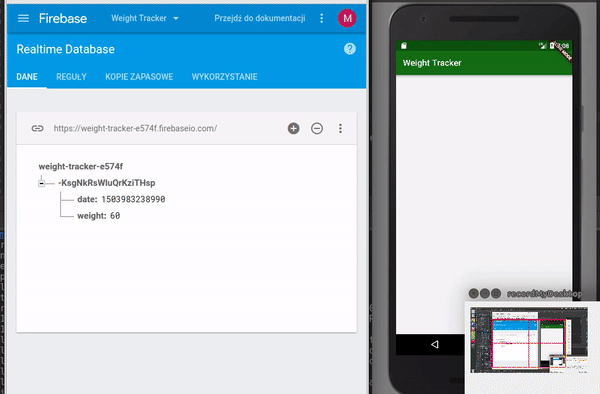The height and width of the screenshot is (394, 600).
Task: Click the recordMyDesktop preview thumbnail
Action: click(529, 340)
